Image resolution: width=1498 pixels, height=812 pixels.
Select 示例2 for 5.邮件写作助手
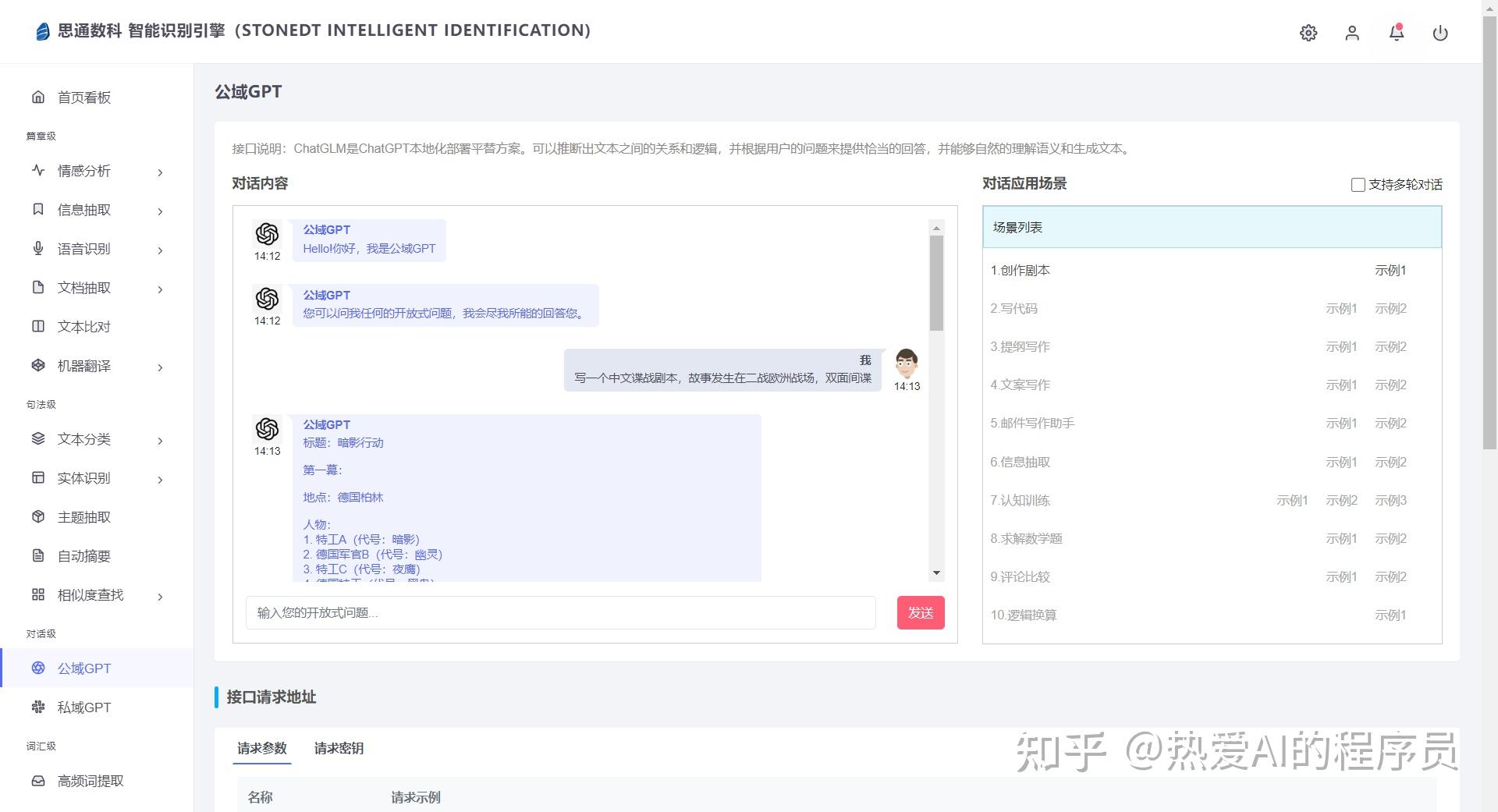tap(1390, 424)
